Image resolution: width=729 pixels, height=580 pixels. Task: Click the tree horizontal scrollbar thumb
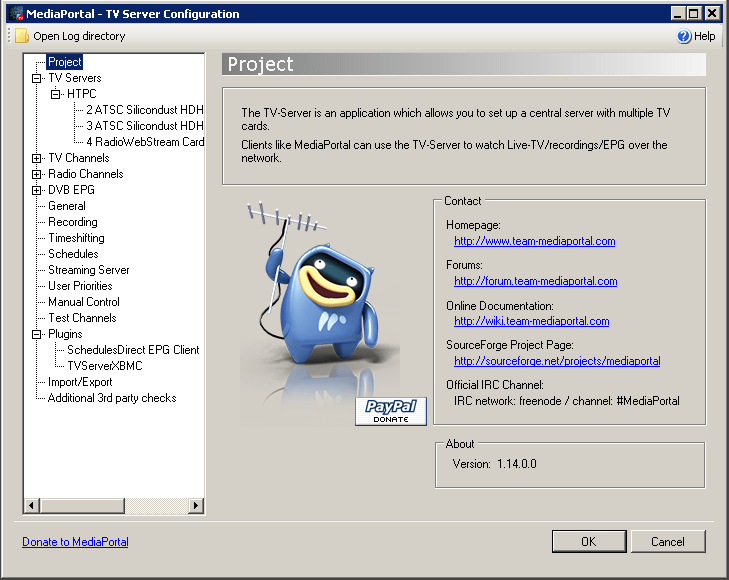(x=82, y=505)
